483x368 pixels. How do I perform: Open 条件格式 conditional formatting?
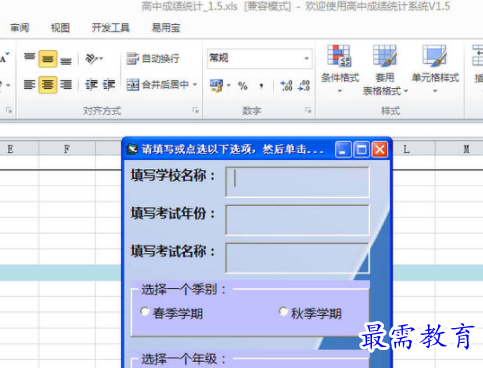click(340, 69)
